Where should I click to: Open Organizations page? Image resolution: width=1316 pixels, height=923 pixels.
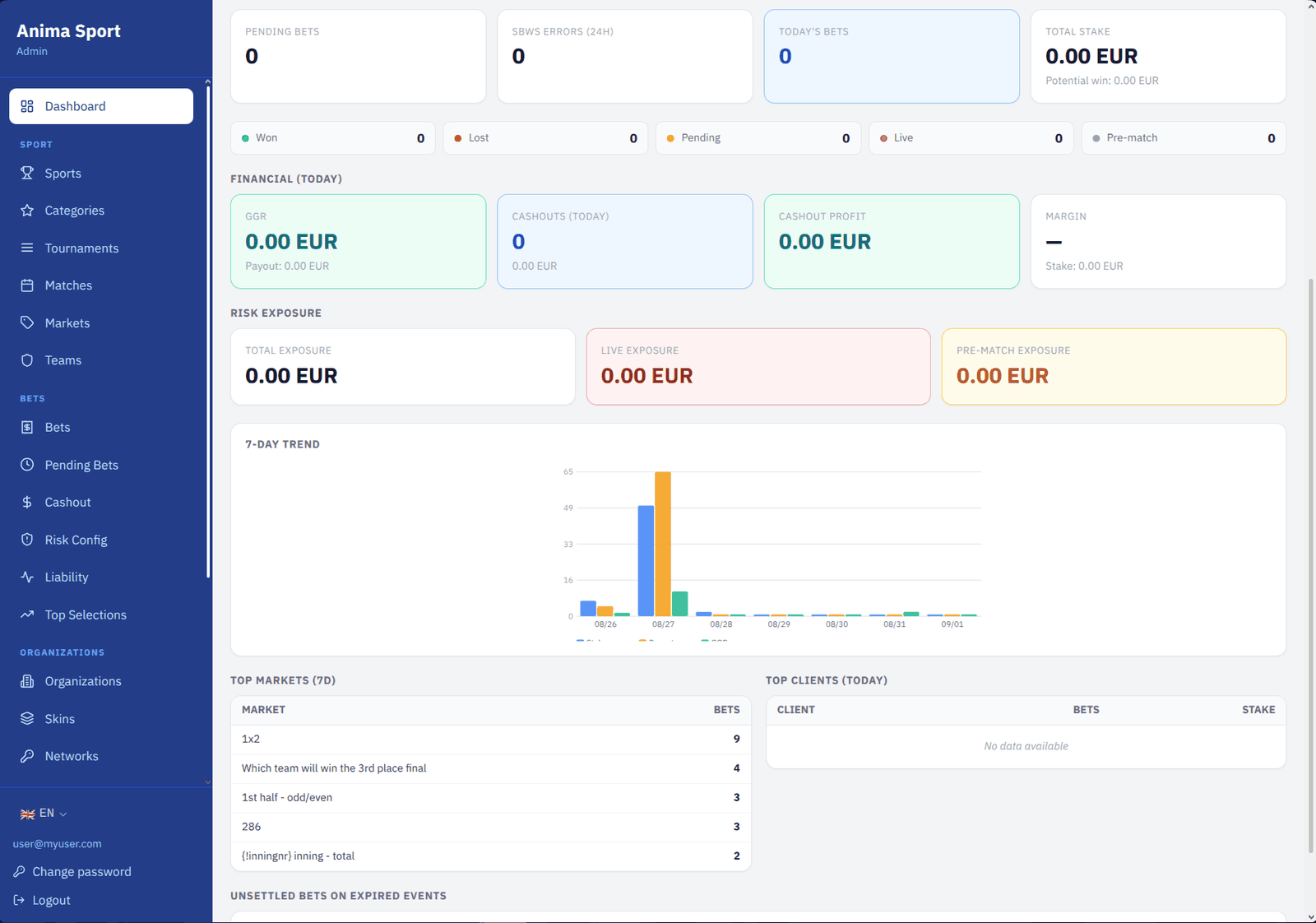pyautogui.click(x=101, y=681)
